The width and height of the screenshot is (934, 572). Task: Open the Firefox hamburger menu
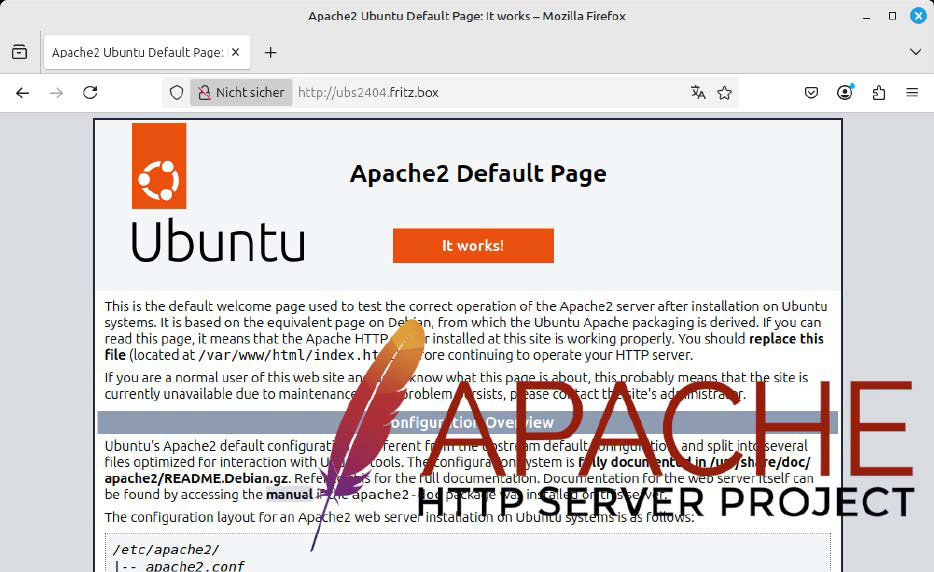coord(912,92)
